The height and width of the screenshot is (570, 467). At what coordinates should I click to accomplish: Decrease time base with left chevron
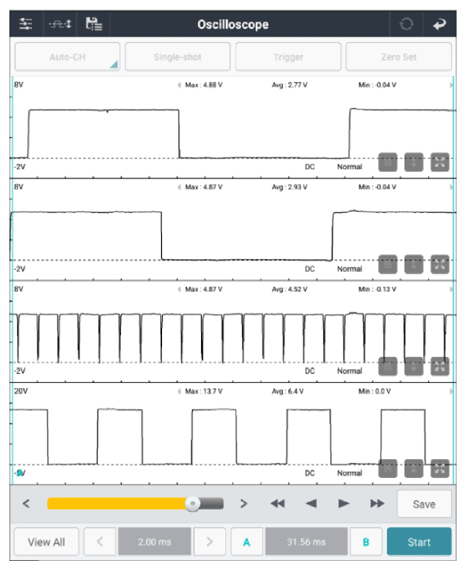point(100,542)
